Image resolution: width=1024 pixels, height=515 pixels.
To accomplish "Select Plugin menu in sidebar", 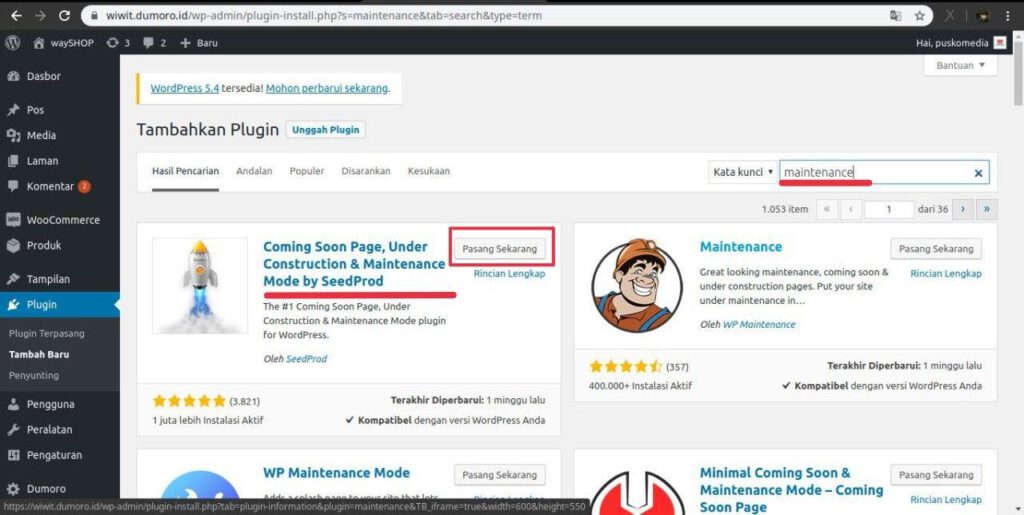I will click(x=60, y=304).
